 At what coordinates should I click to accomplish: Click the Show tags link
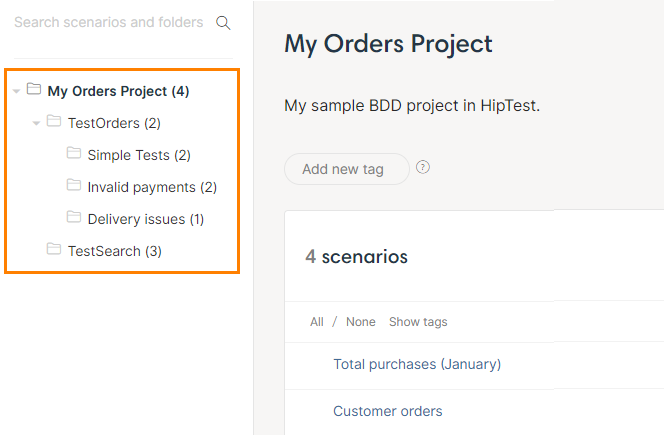418,322
